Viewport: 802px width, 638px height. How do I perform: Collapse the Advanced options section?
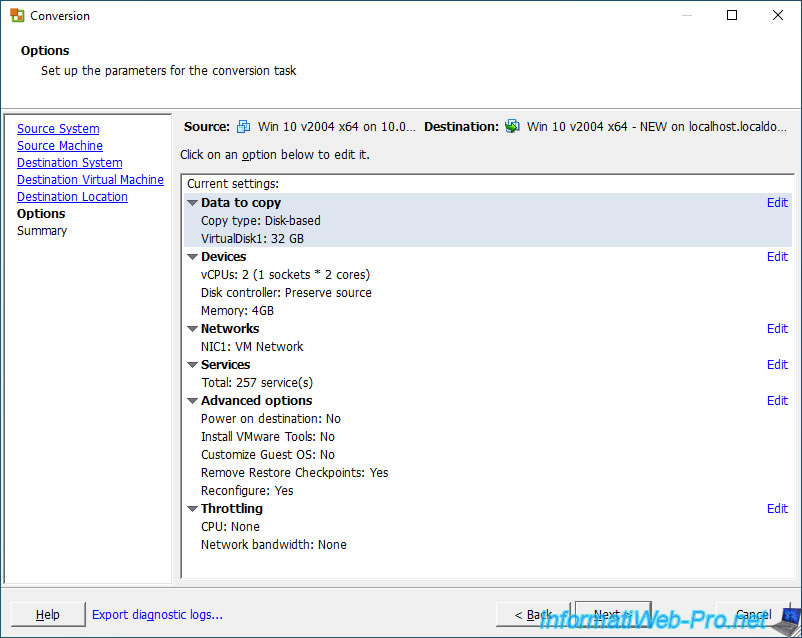192,401
